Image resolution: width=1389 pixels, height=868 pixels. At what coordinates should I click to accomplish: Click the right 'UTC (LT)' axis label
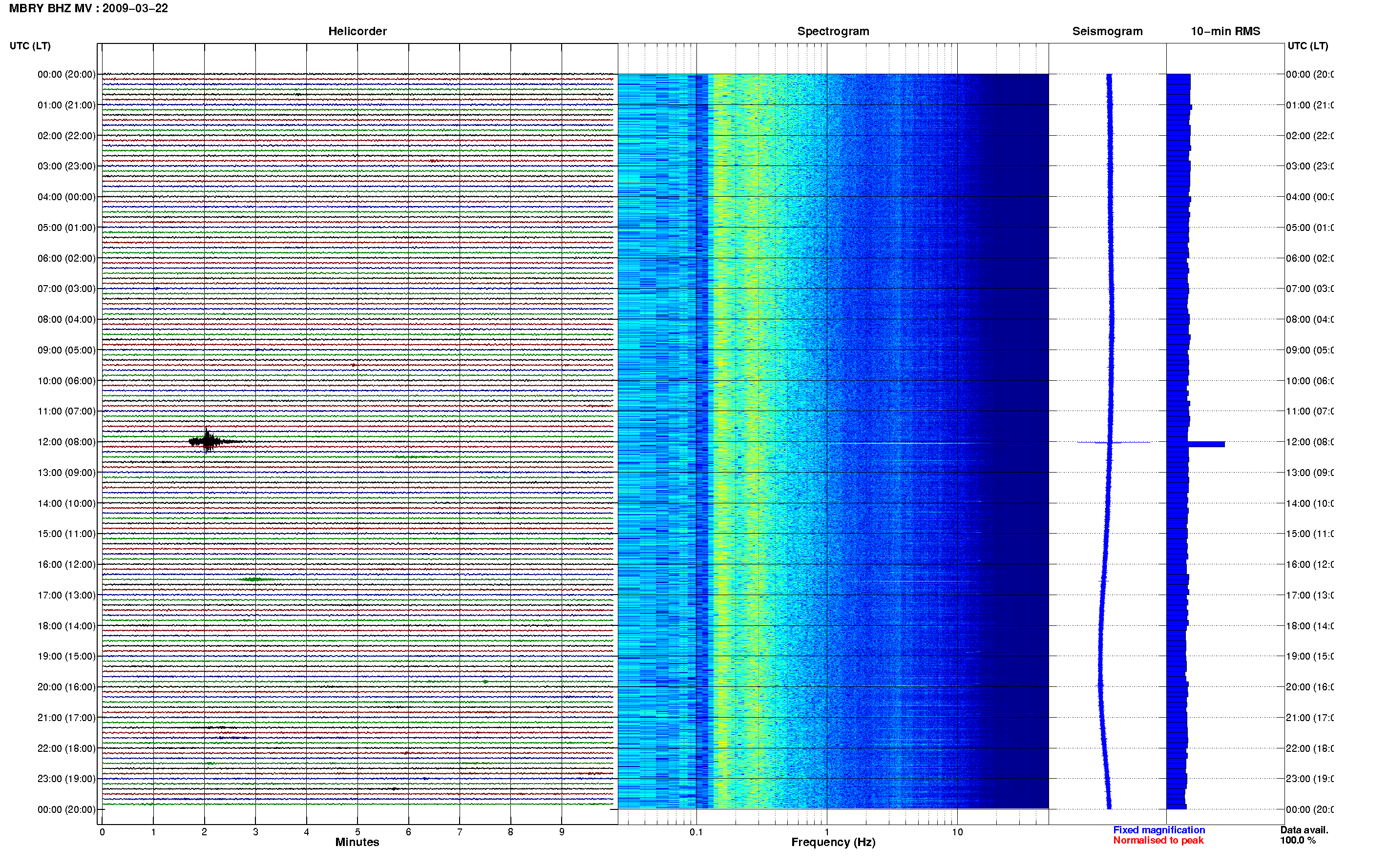coord(1307,46)
